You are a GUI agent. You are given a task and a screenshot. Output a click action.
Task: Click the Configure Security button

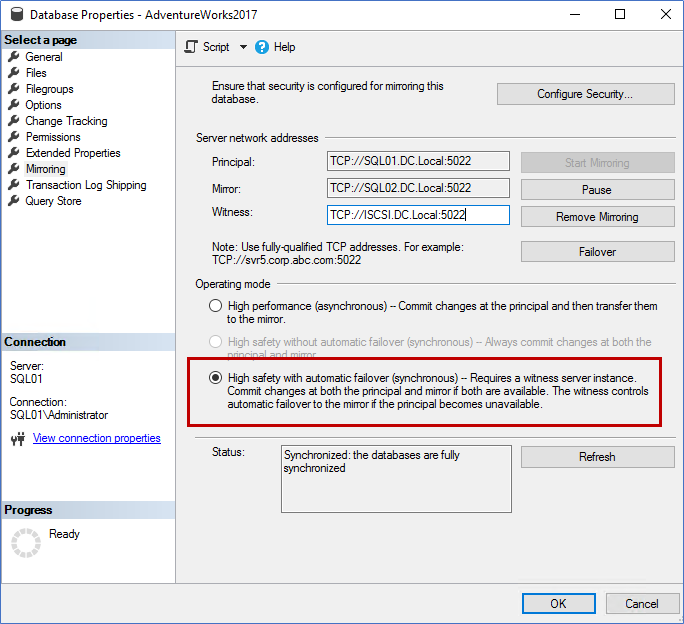point(585,94)
